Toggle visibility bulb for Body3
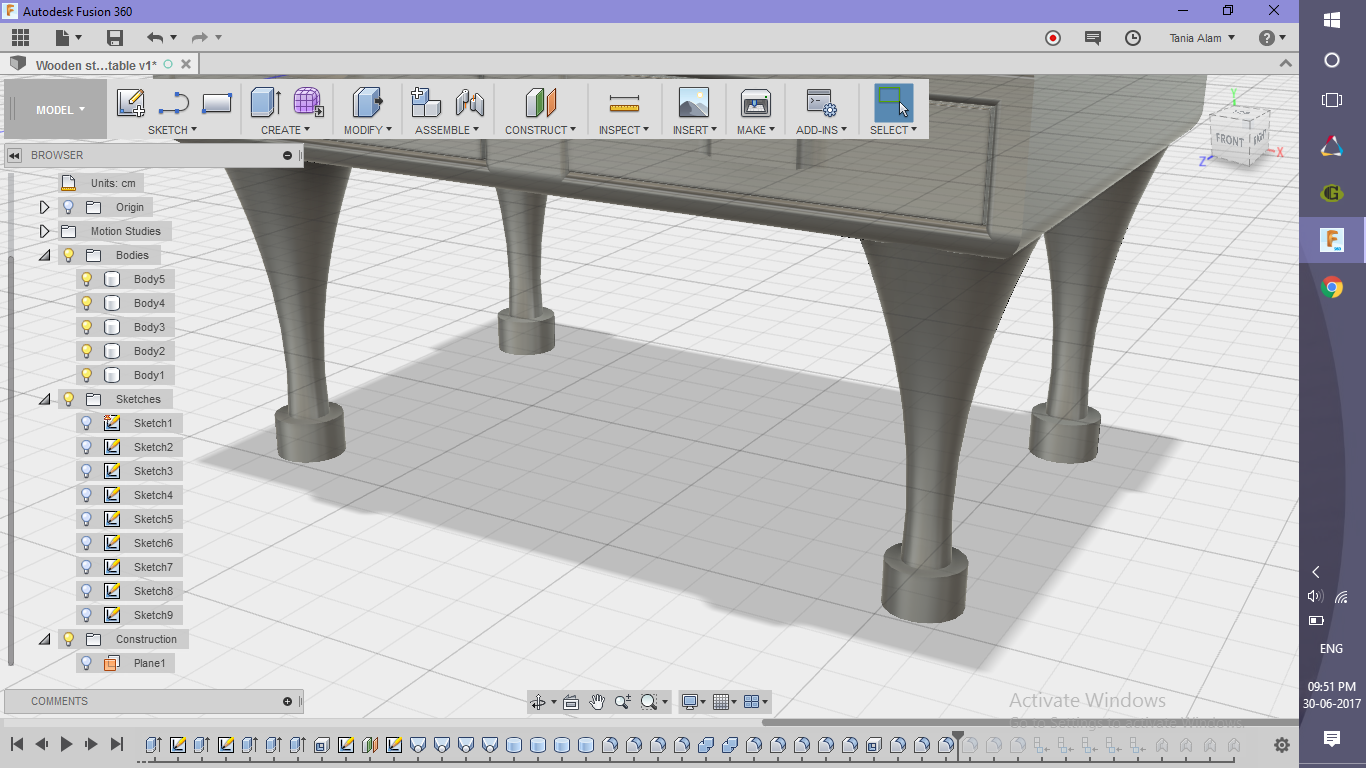 87,327
